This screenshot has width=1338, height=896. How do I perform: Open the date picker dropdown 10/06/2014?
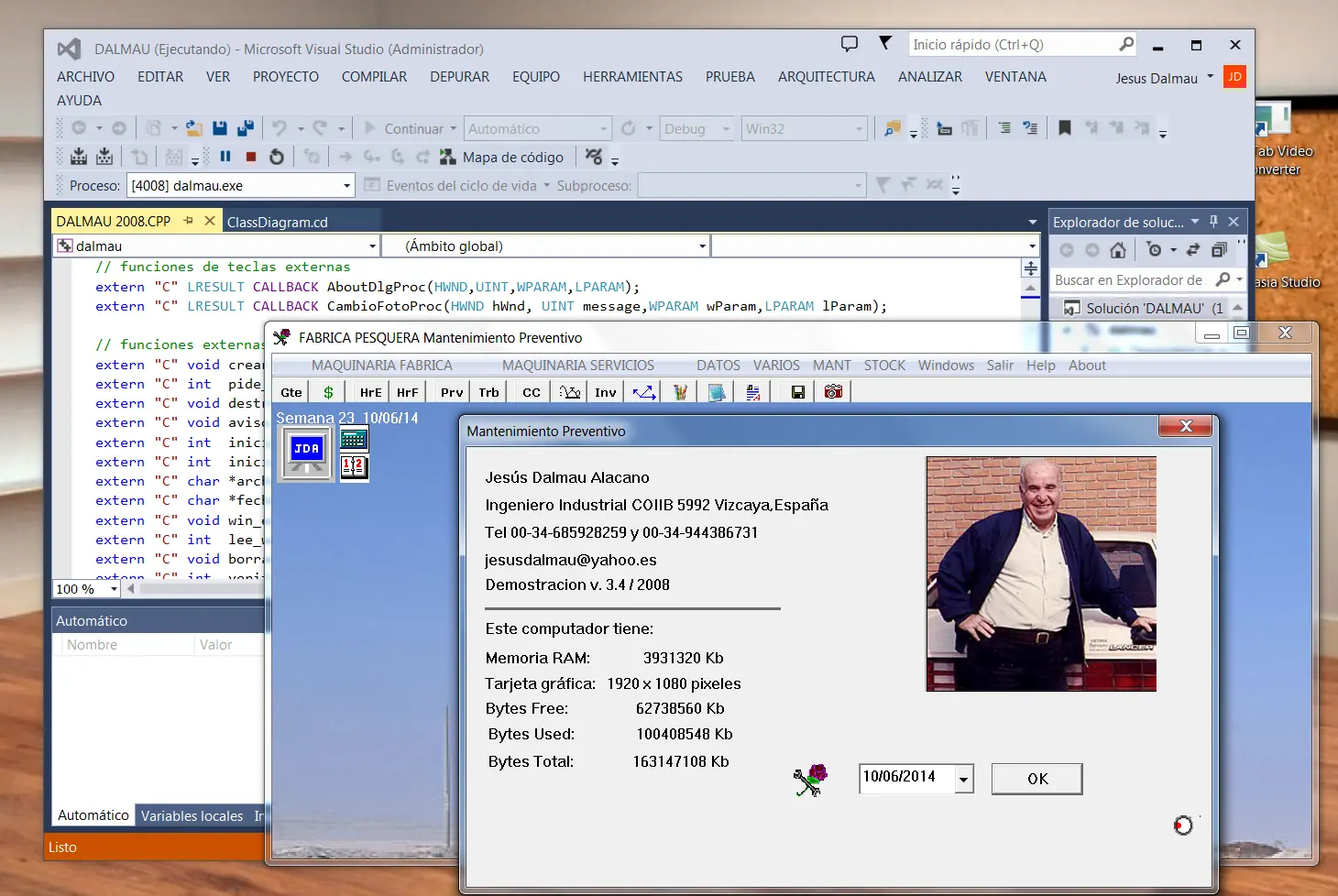pyautogui.click(x=963, y=779)
